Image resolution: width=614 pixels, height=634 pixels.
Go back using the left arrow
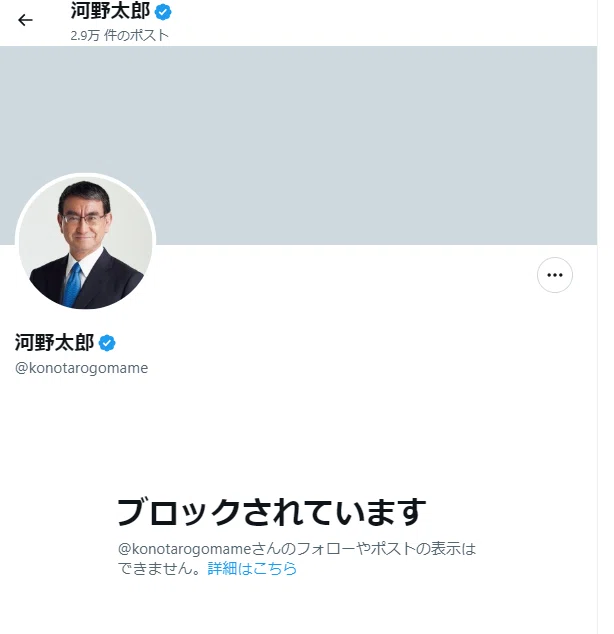[25, 20]
